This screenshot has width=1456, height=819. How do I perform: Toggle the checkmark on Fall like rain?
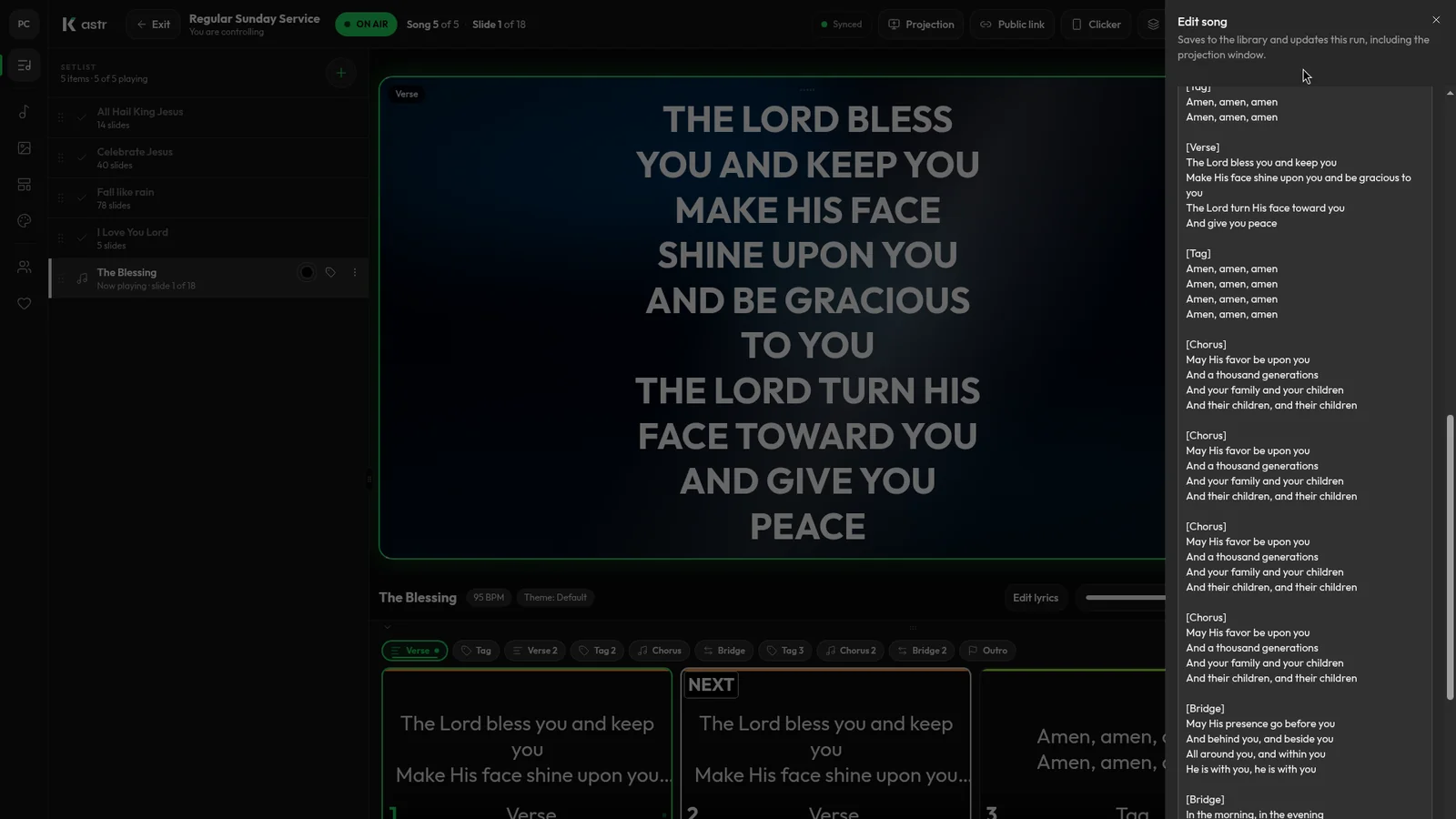[81, 197]
